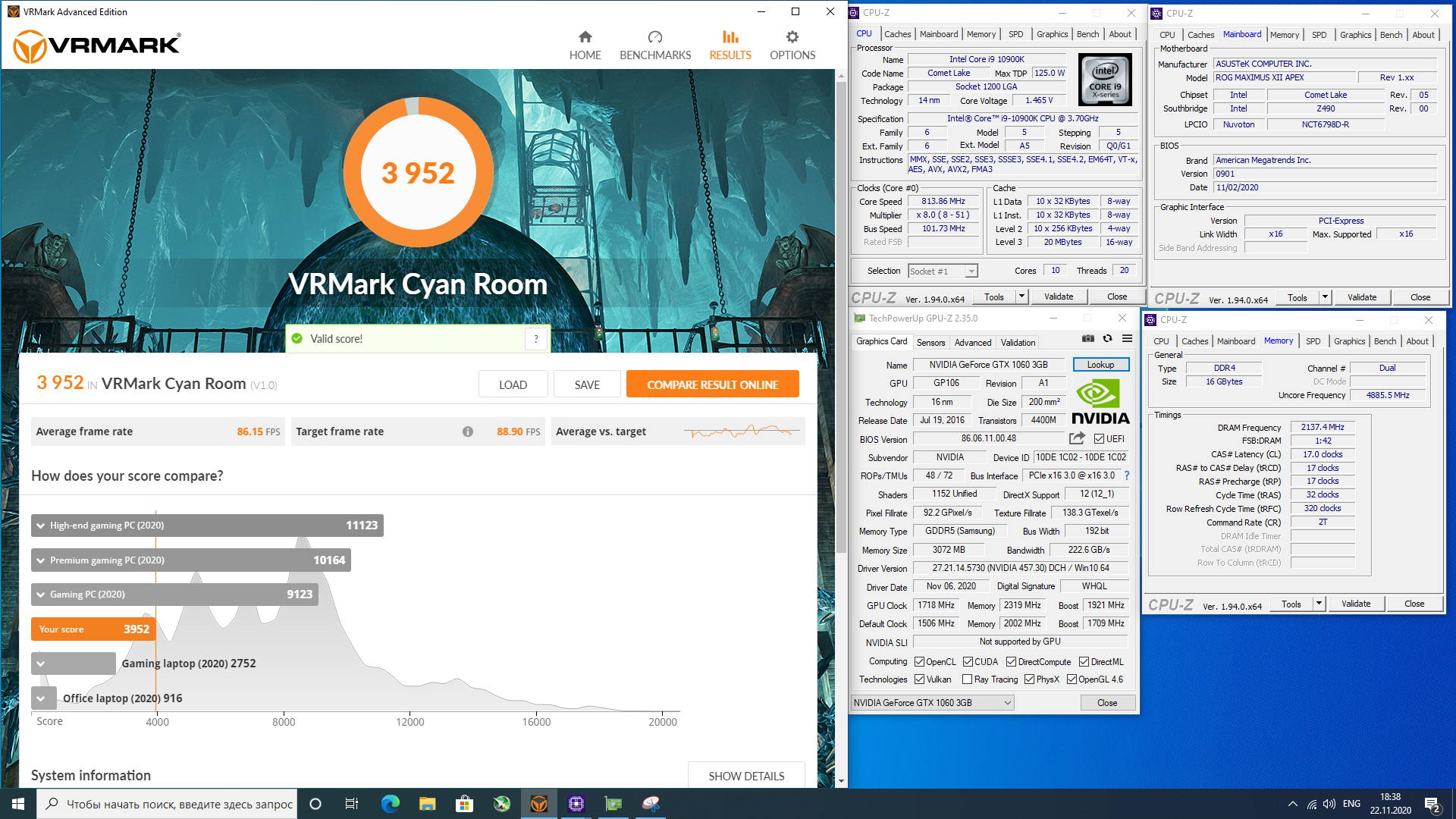Switch to CPU-Z app on taskbar
Viewport: 1456px width, 819px height.
576,804
